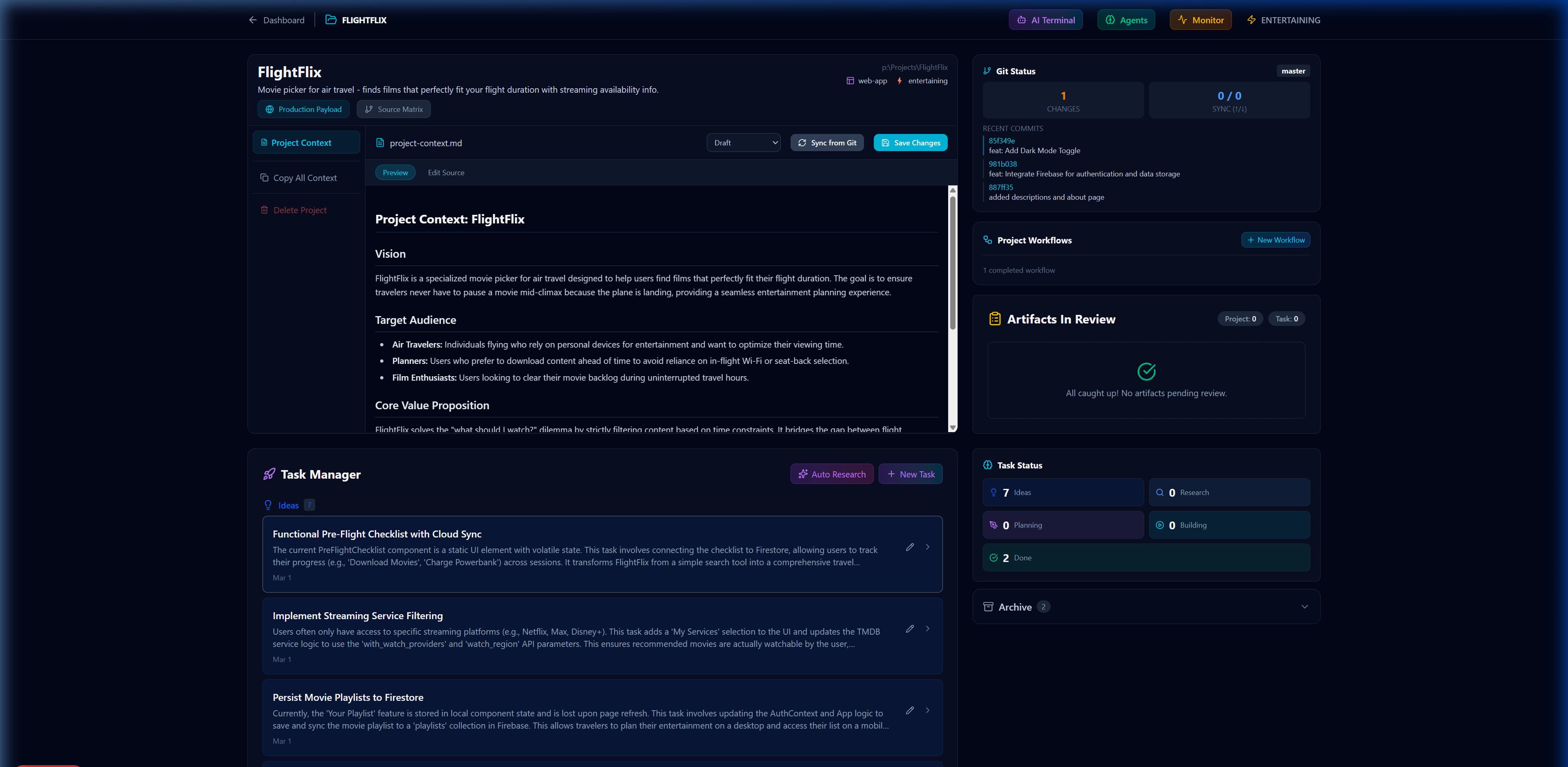Image resolution: width=1568 pixels, height=767 pixels.
Task: Click the 0 Building status tile
Action: click(1229, 525)
